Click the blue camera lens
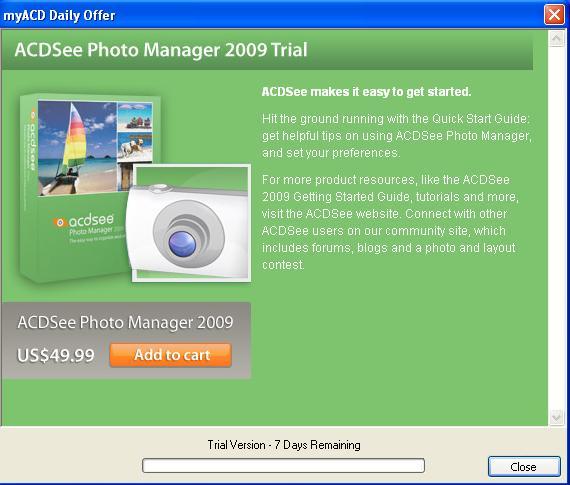This screenshot has width=570, height=485. pyautogui.click(x=182, y=244)
